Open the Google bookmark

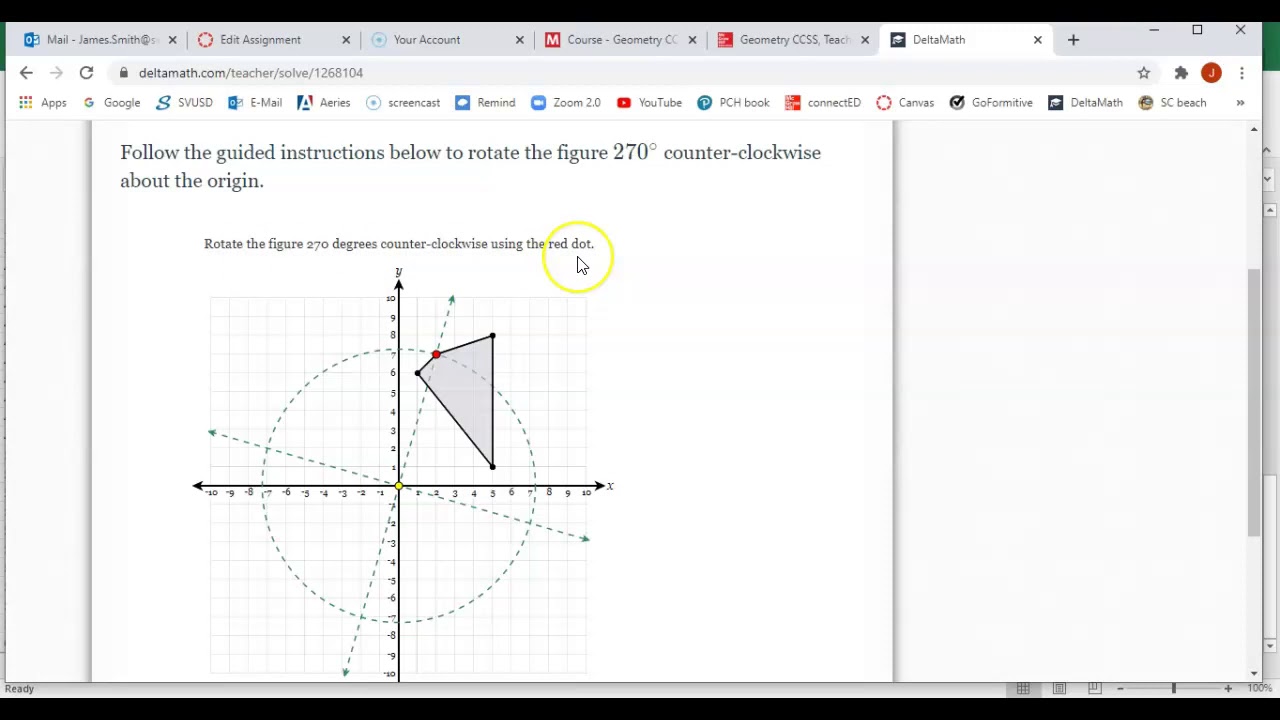[112, 103]
